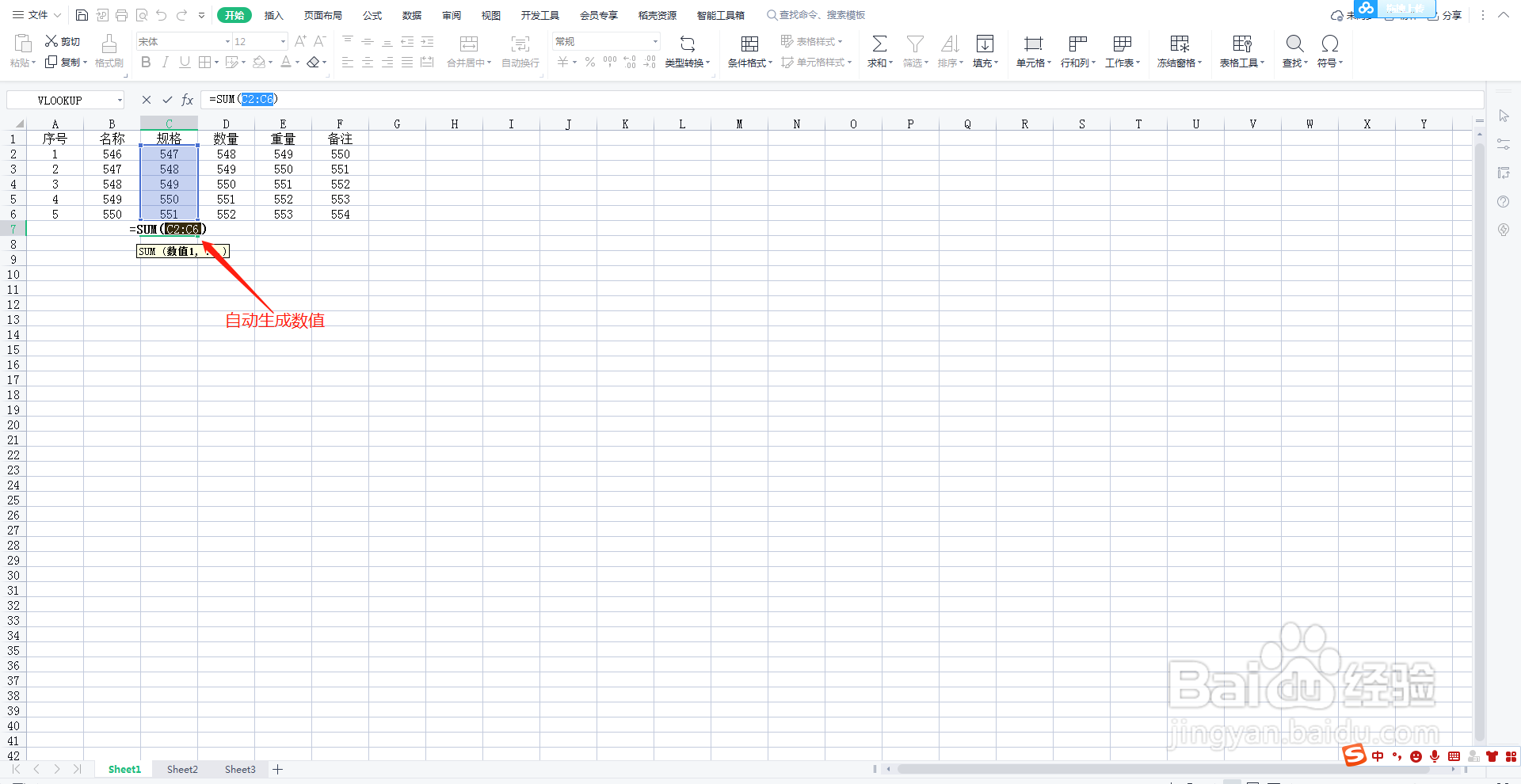Click the Print Preview icon
Viewport: 1521px width, 784px height.
pyautogui.click(x=142, y=15)
